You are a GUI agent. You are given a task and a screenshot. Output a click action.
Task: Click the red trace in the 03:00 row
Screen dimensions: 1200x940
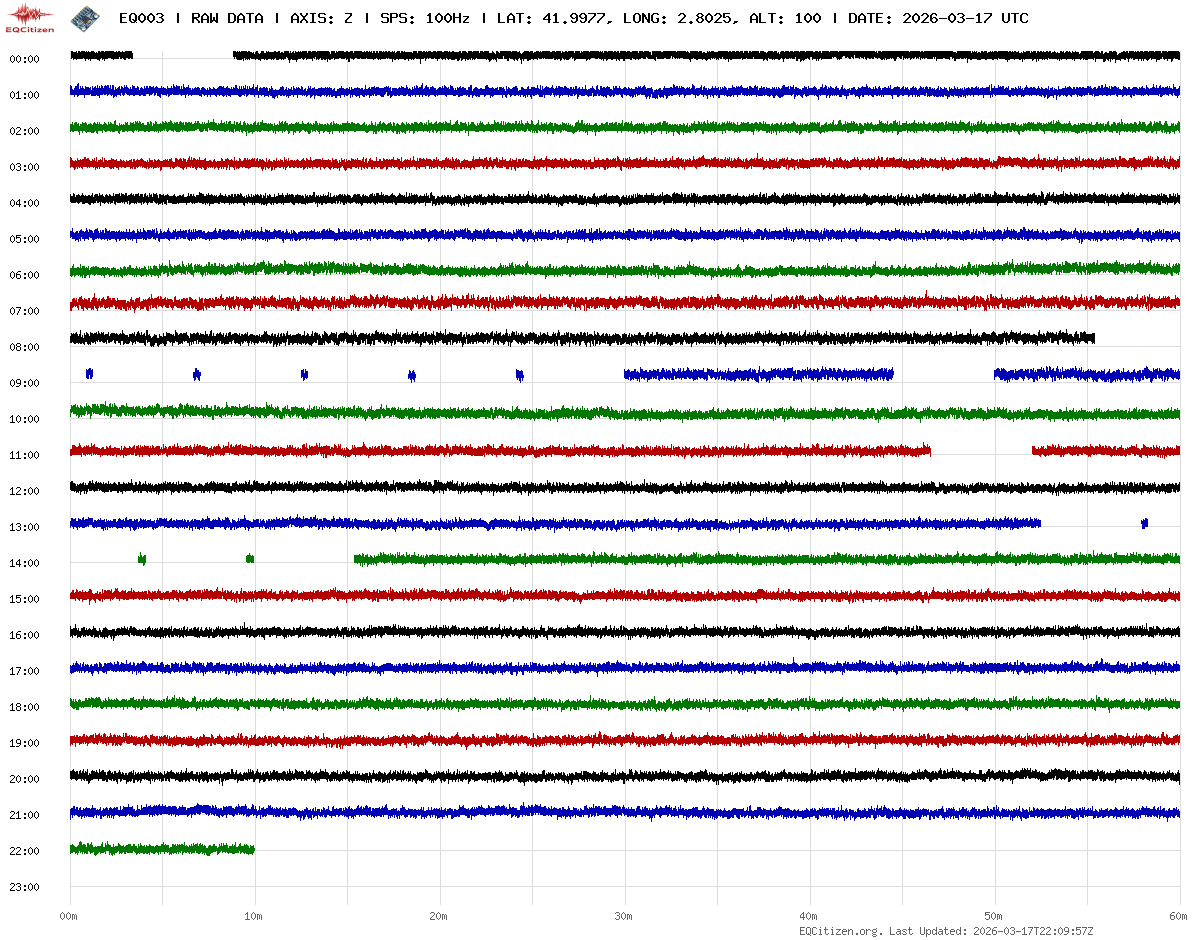(x=624, y=162)
